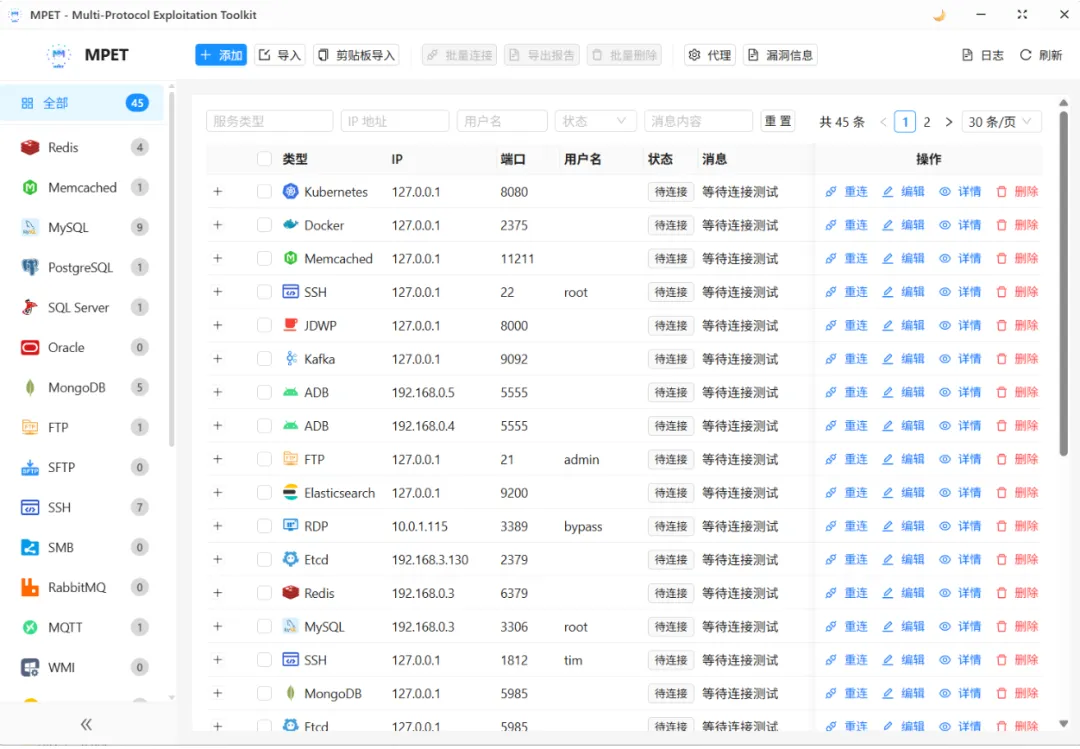Select SSH category in sidebar
Image resolution: width=1080 pixels, height=749 pixels.
click(83, 507)
